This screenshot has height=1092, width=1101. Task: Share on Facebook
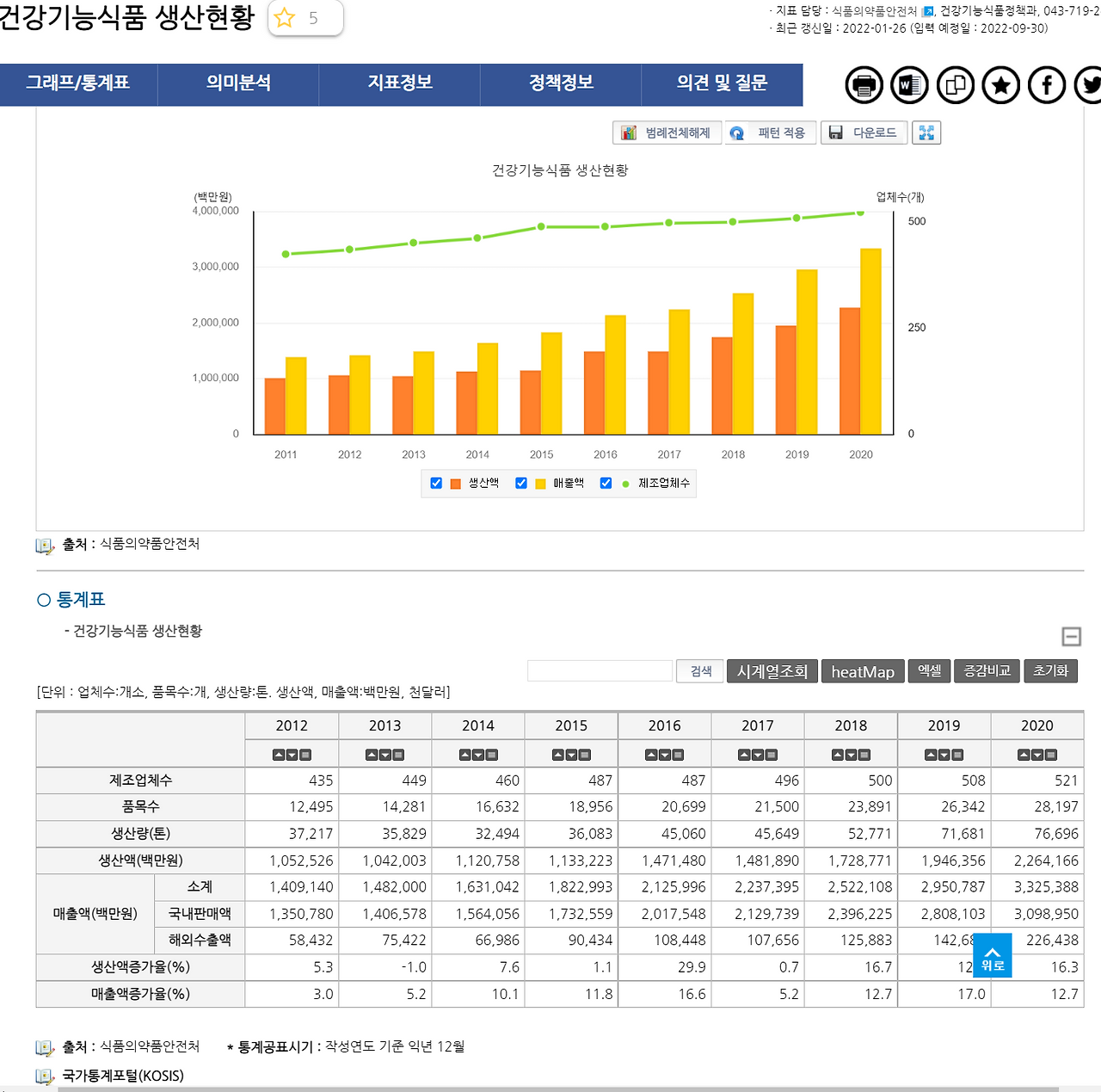click(1047, 85)
